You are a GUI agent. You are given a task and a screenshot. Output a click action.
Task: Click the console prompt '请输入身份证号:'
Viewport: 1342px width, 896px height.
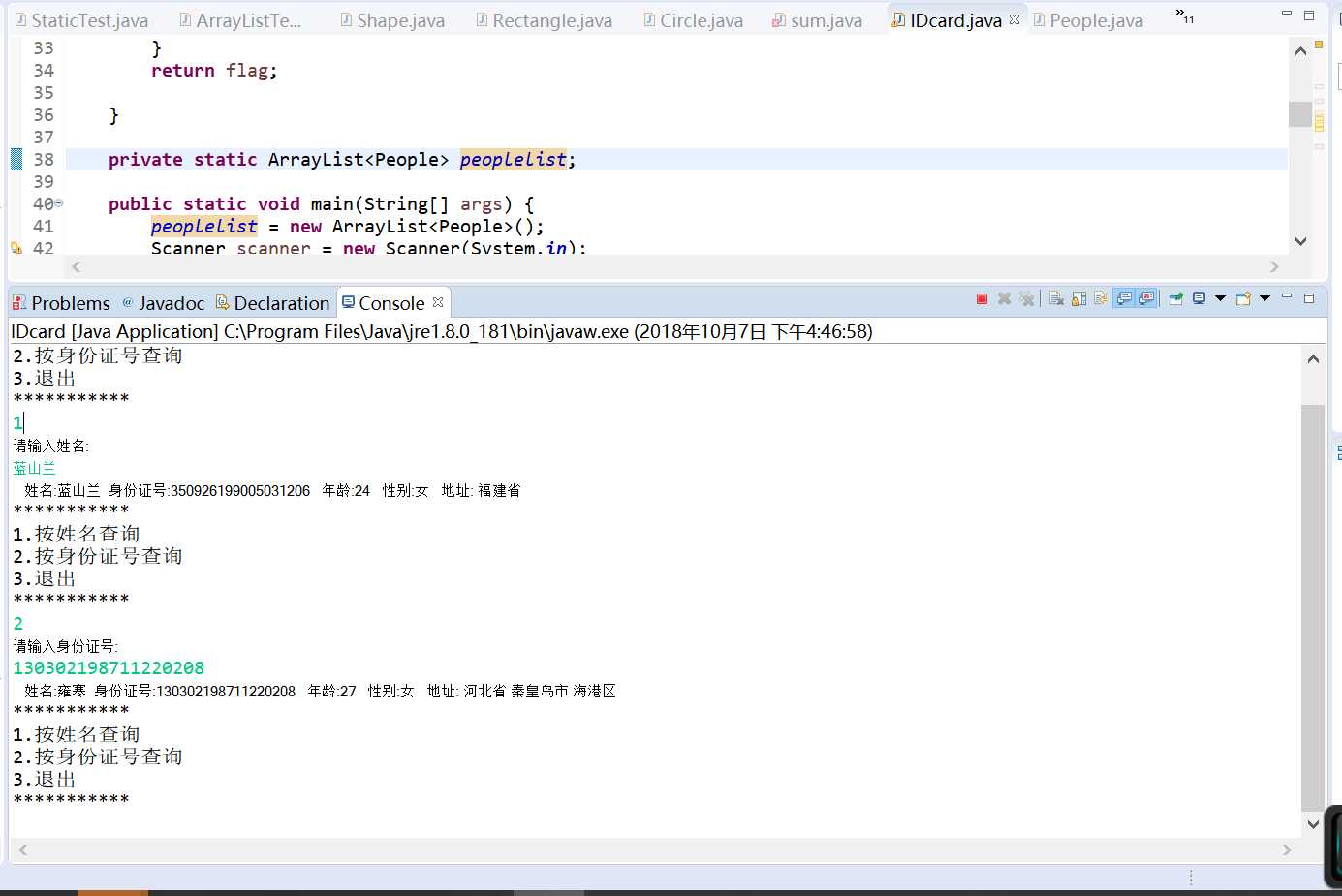(x=66, y=646)
